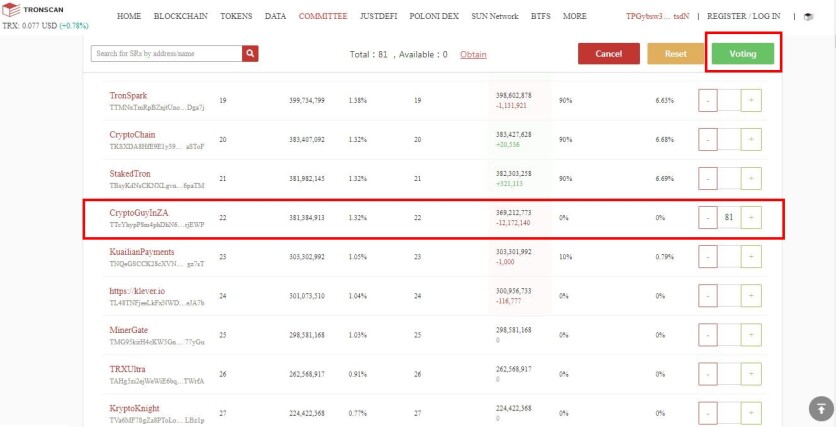The image size is (836, 427).
Task: Increase votes for KuailianPayments
Action: pyautogui.click(x=751, y=256)
